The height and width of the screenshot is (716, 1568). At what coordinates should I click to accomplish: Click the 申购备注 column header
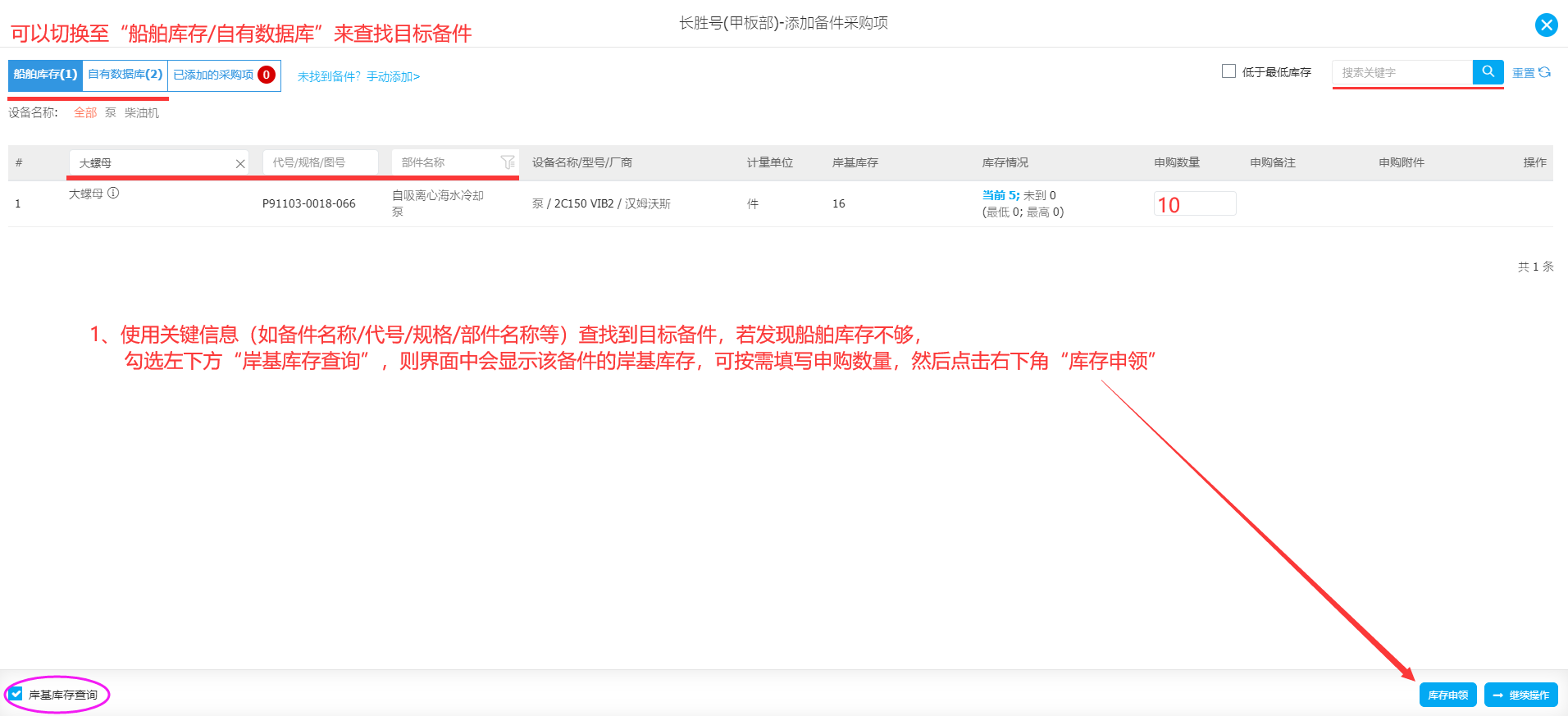coord(1273,162)
